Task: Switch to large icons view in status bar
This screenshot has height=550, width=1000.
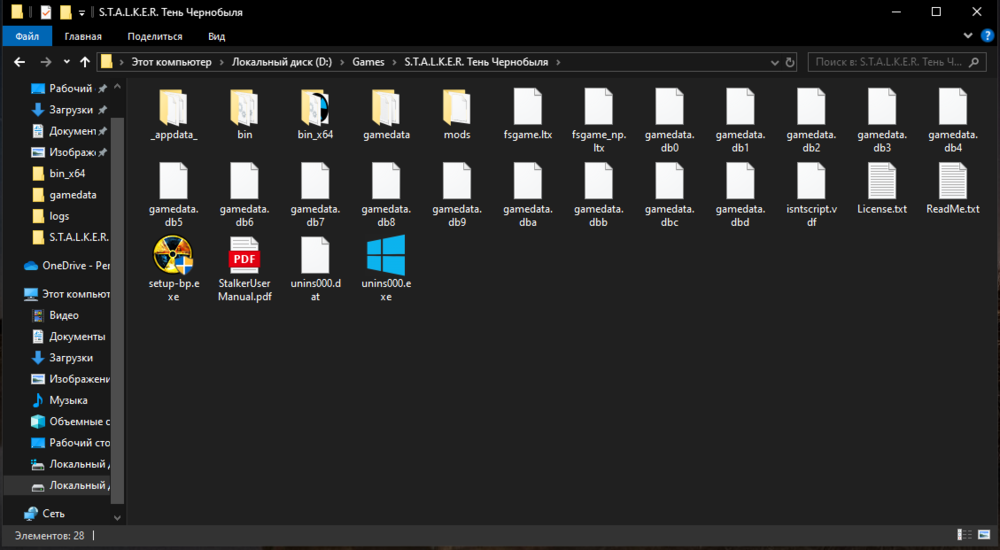Action: (x=984, y=535)
